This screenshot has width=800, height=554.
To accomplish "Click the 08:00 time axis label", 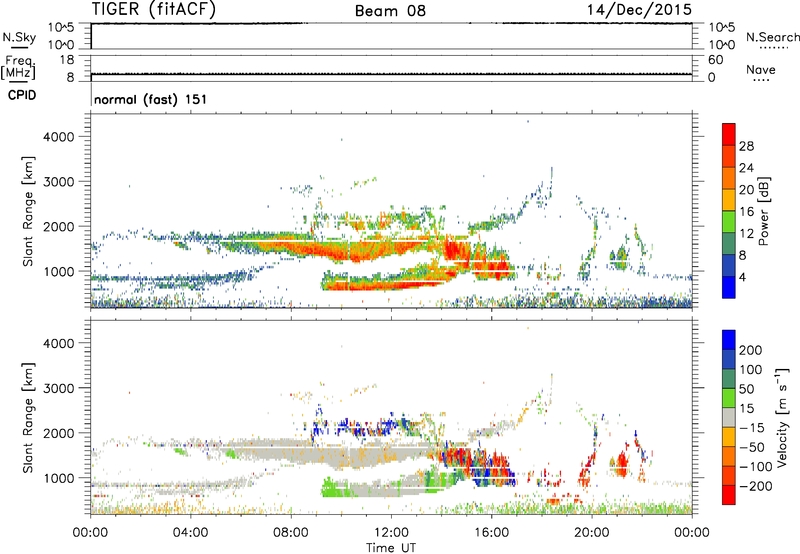I will [x=291, y=533].
